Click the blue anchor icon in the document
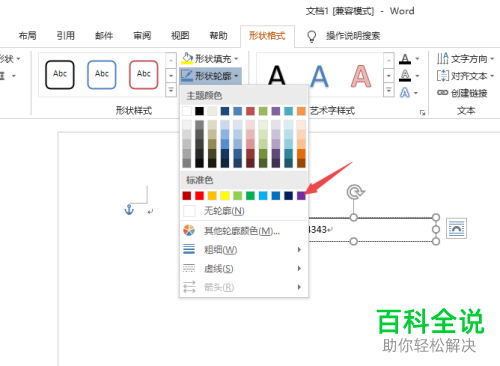Image resolution: width=500 pixels, height=366 pixels. 129,210
